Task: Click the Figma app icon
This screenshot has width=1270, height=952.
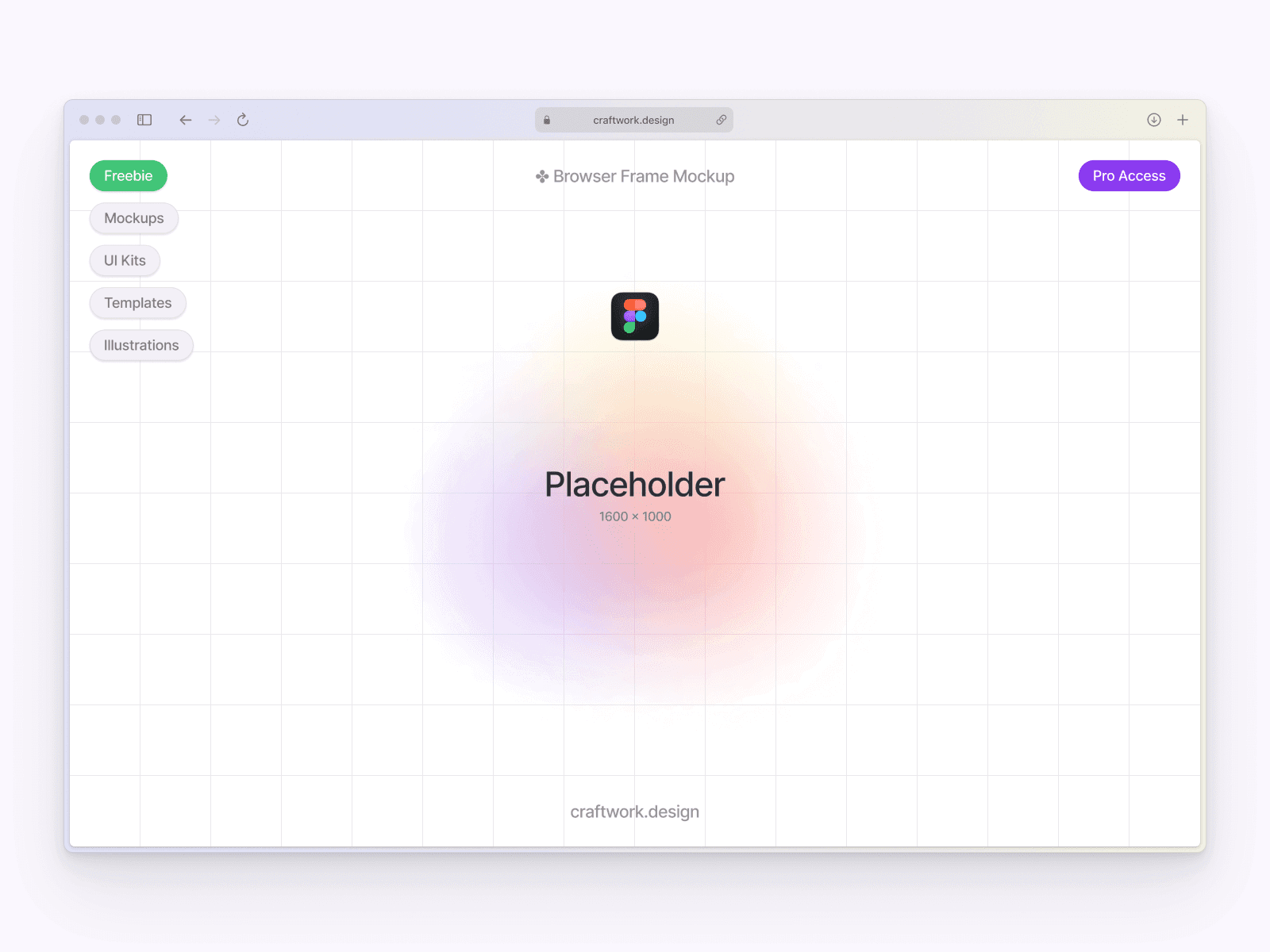Action: click(635, 317)
